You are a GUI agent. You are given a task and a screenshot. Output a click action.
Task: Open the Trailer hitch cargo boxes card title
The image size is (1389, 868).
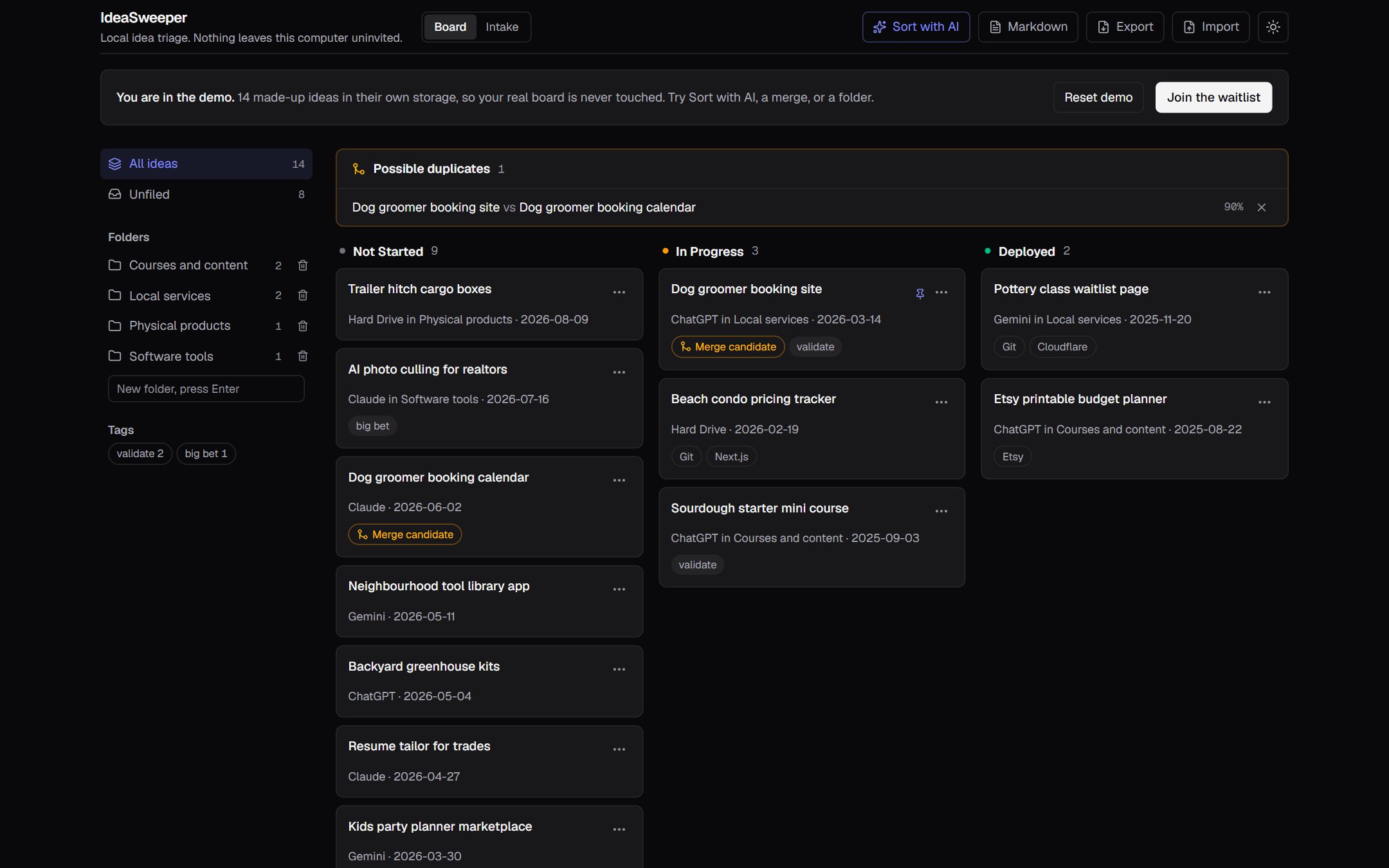(419, 289)
